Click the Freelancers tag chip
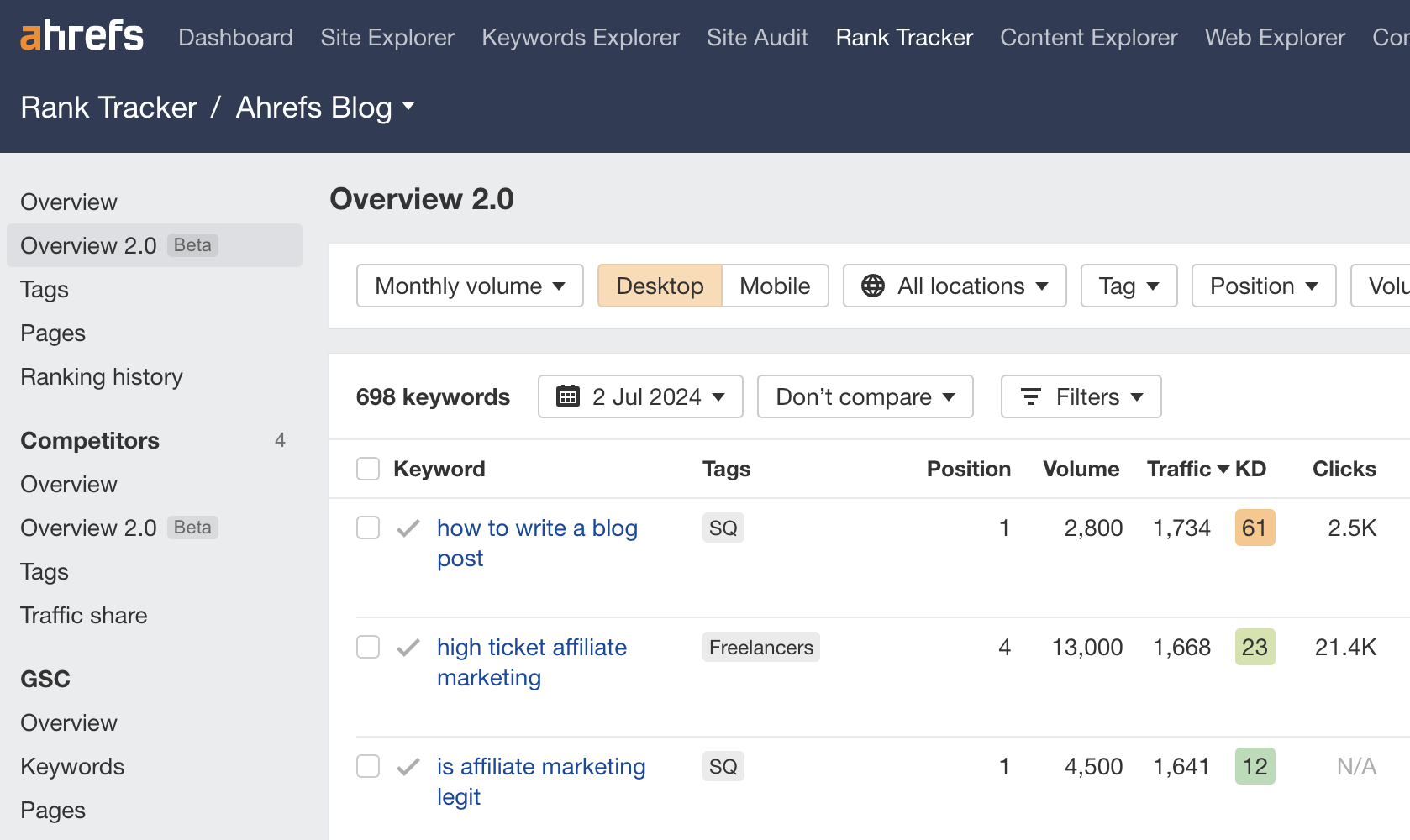 point(760,647)
